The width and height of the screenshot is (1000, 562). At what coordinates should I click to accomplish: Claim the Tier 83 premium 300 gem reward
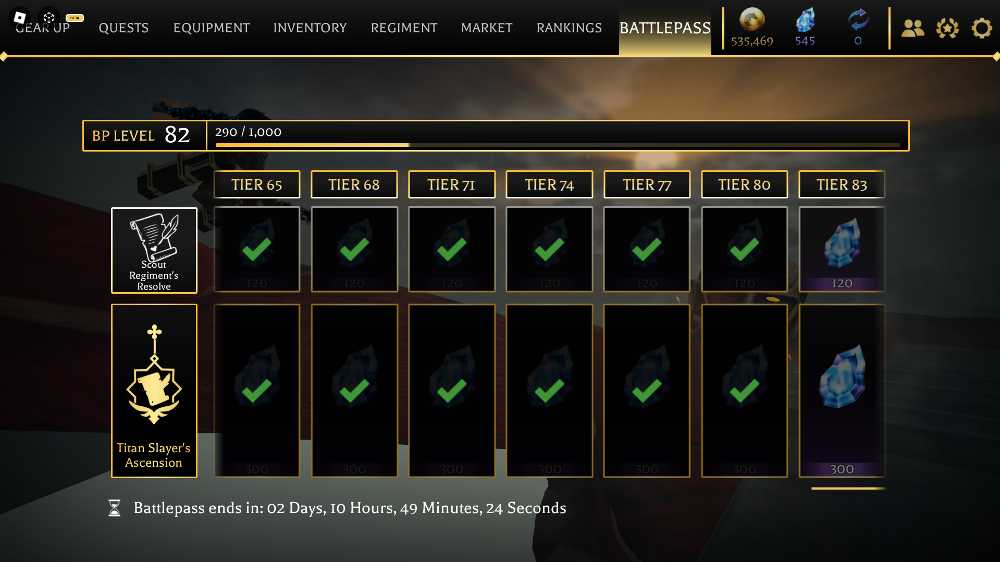coord(842,390)
